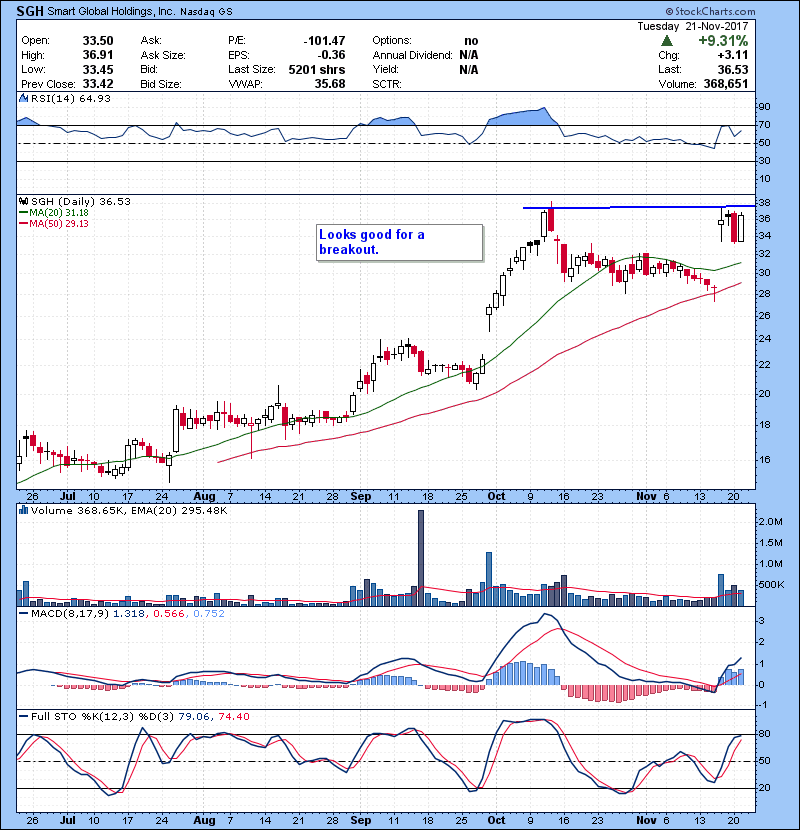Click the MACD value 1.318
This screenshot has width=800, height=830.
tap(129, 614)
